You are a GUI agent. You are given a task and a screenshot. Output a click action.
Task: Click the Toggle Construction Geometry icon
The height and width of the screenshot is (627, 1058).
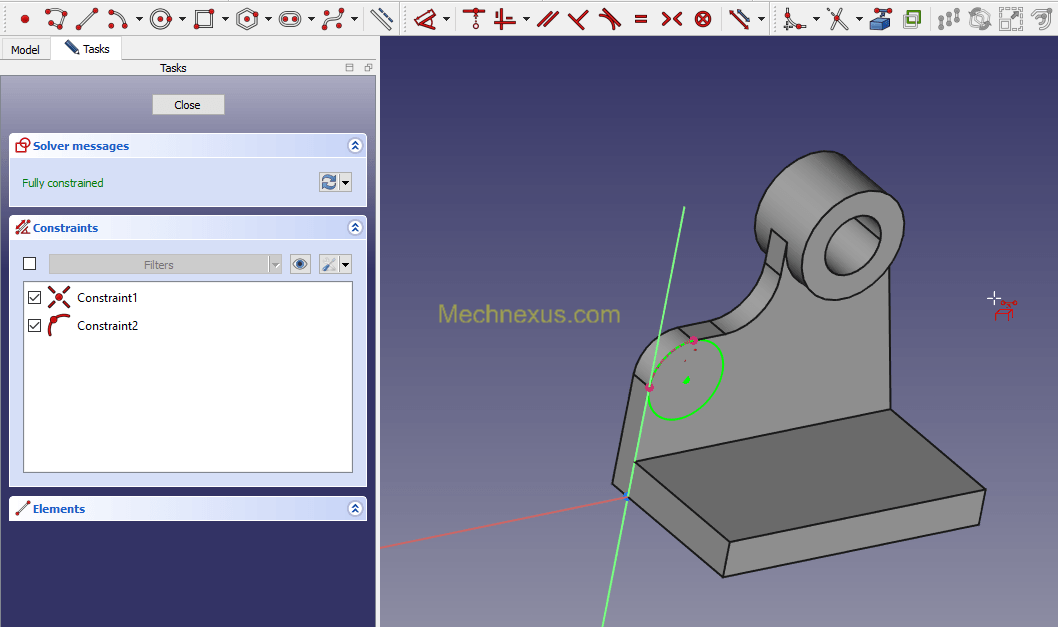(381, 18)
